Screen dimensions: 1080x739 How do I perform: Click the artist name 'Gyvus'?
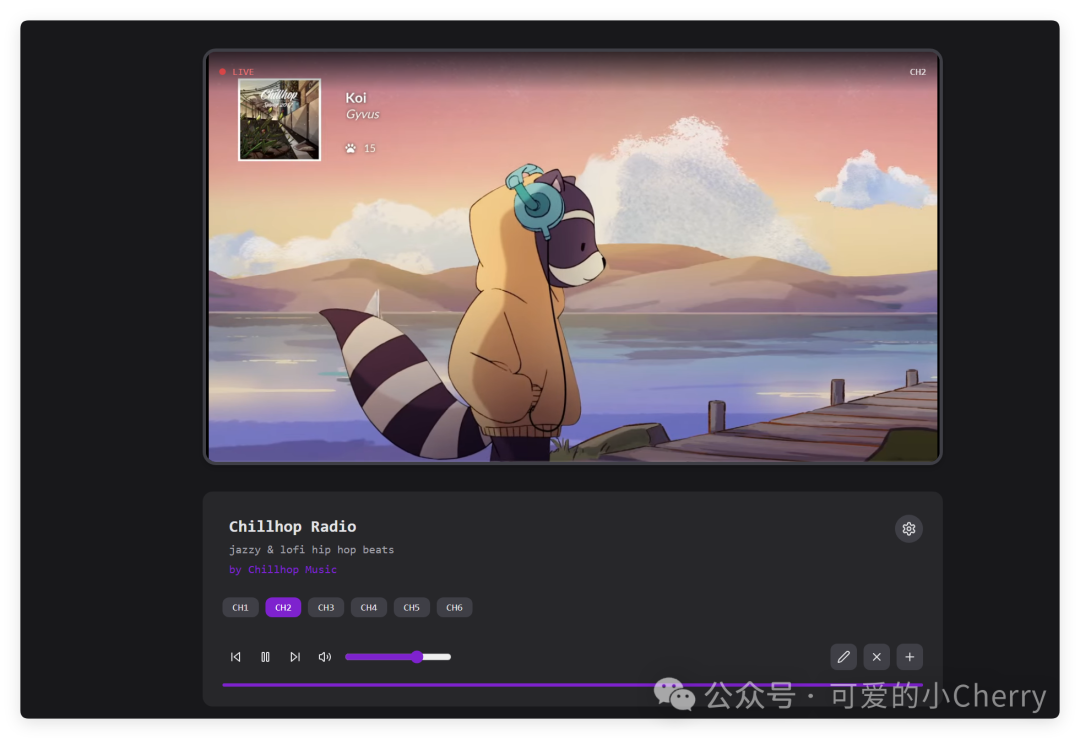362,114
